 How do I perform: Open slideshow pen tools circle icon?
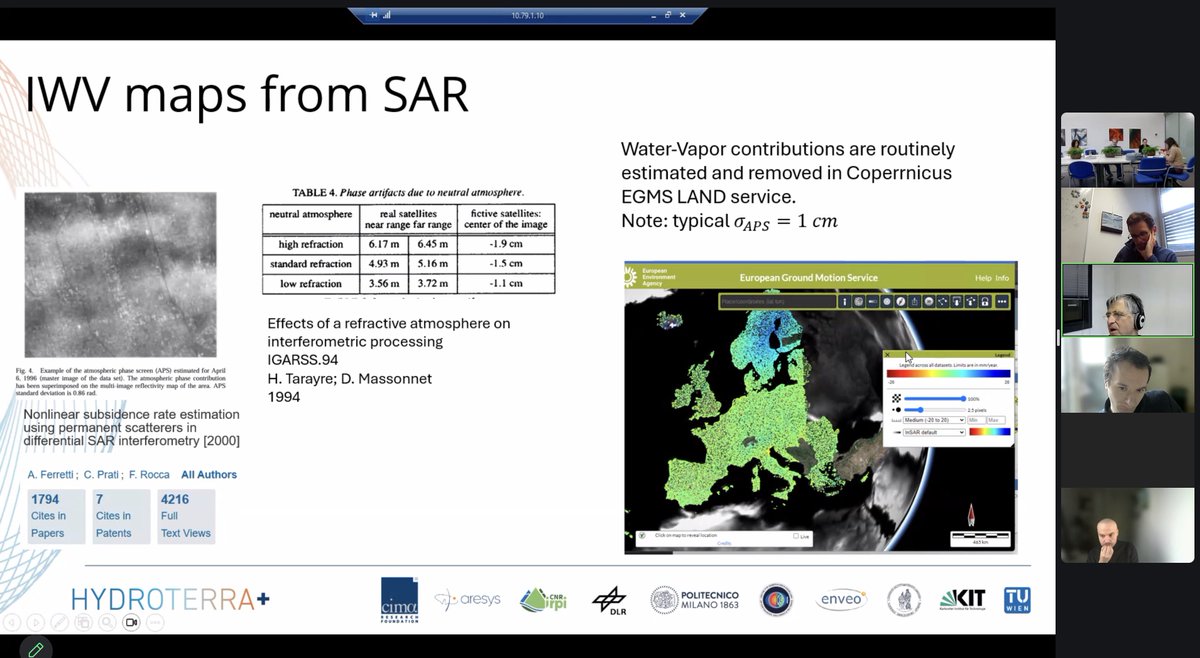coord(60,622)
